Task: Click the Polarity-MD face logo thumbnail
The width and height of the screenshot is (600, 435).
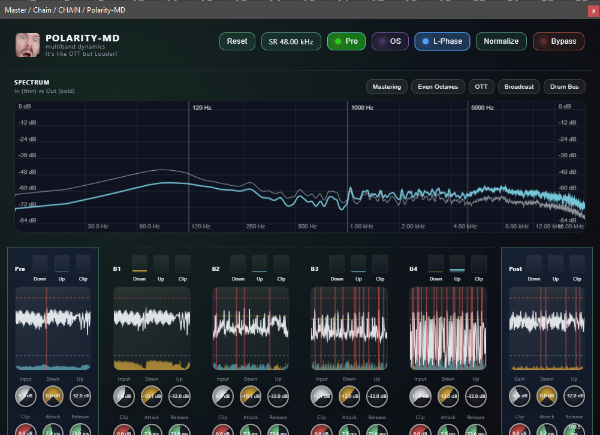Action: (x=27, y=44)
